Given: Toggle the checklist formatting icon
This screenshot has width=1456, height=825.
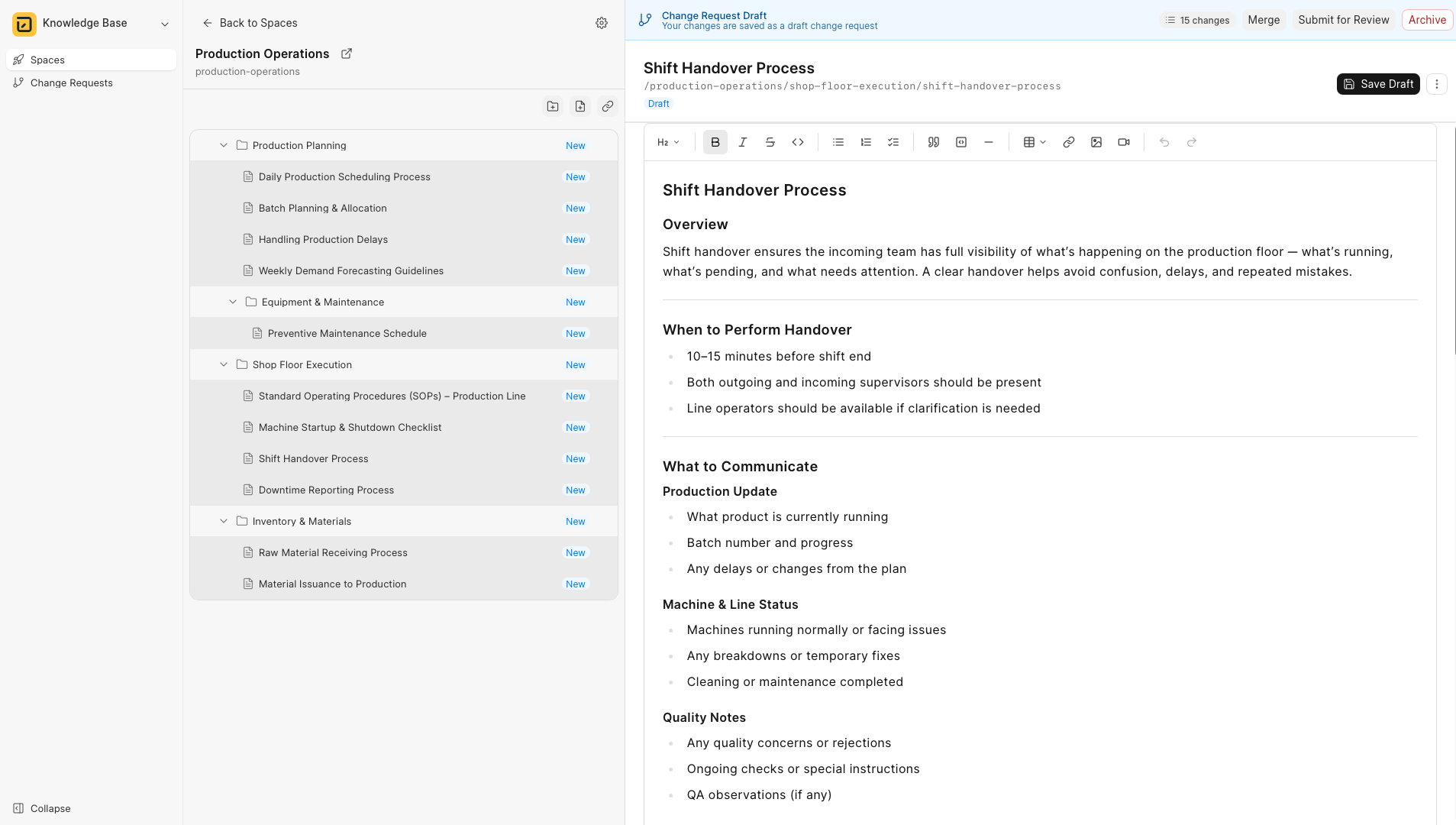Looking at the screenshot, I should click(x=893, y=142).
